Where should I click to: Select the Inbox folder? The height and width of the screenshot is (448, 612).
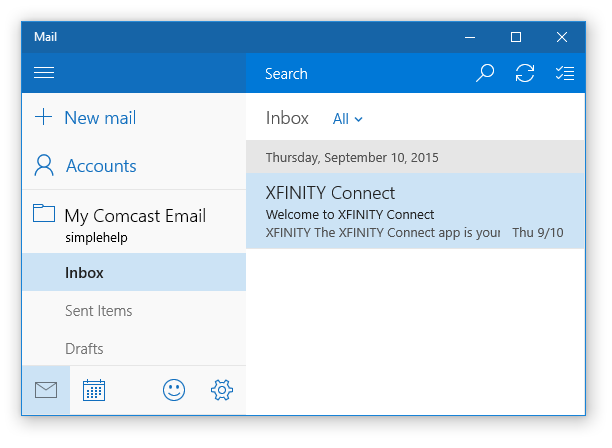[134, 272]
